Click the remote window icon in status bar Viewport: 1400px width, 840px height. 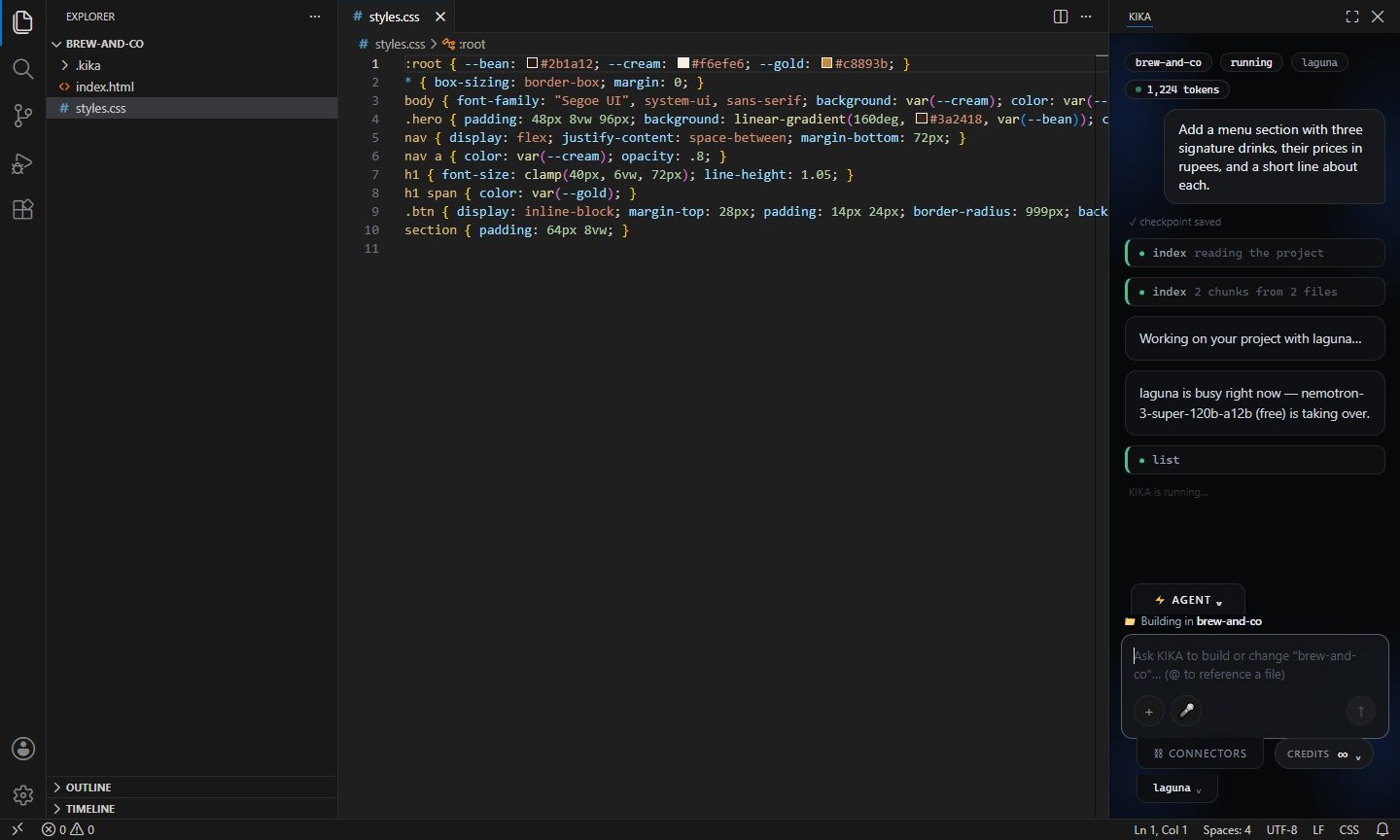[x=17, y=830]
